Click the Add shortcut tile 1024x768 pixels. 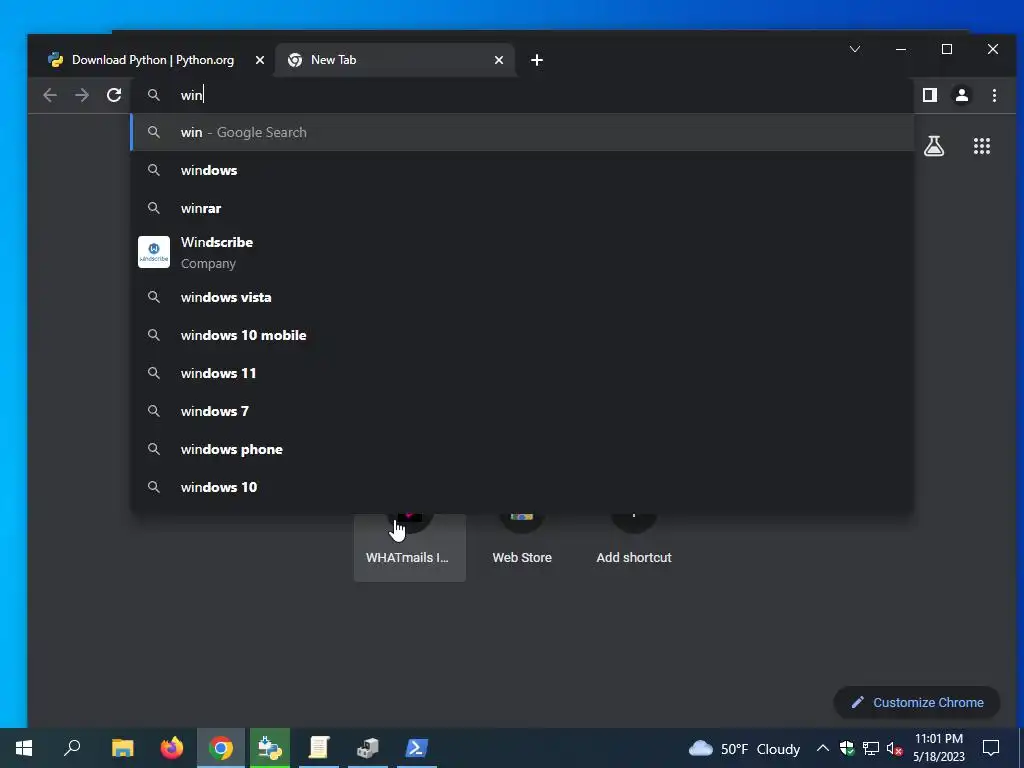click(x=633, y=547)
